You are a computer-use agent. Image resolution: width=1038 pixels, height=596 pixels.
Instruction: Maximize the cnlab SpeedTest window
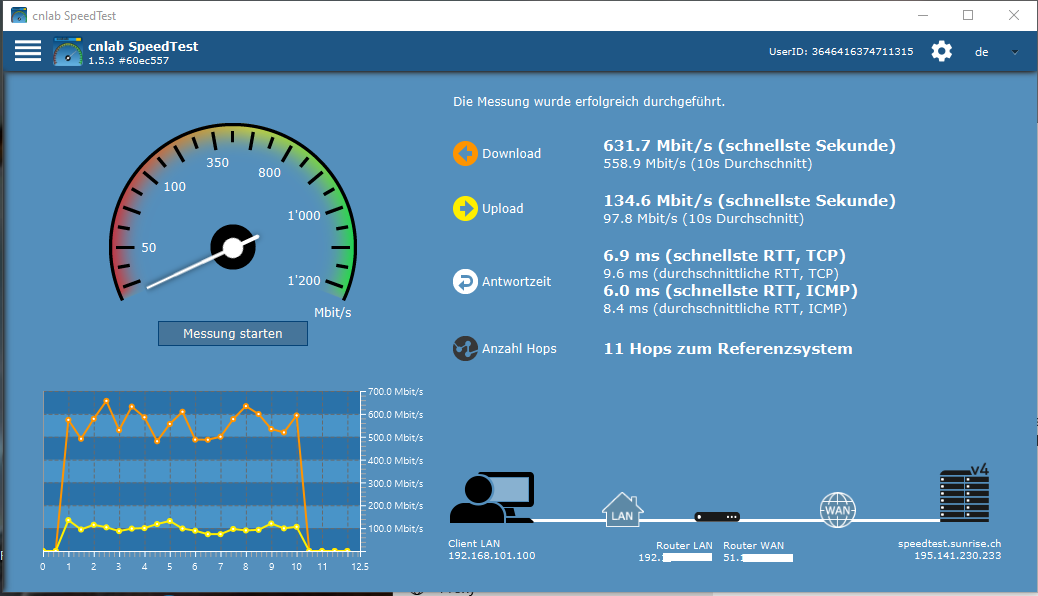pyautogui.click(x=968, y=15)
